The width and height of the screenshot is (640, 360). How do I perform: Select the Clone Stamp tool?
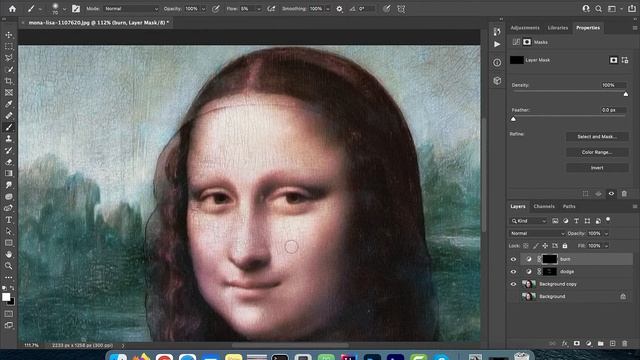(9, 139)
